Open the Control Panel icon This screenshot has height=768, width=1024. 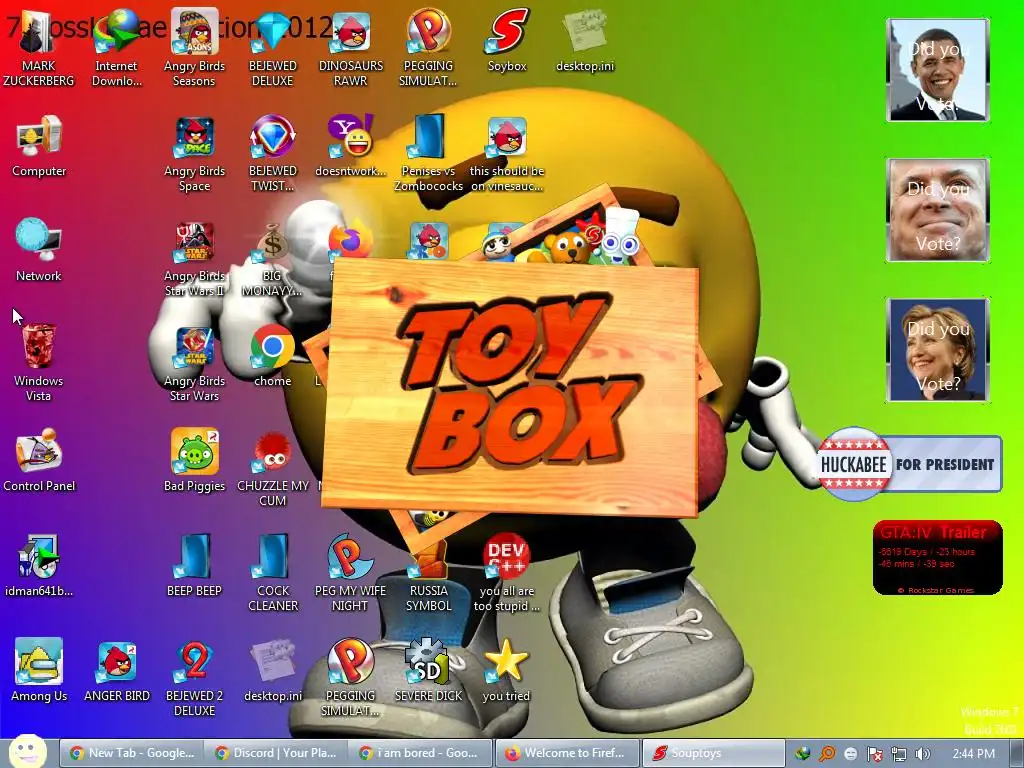[x=39, y=462]
